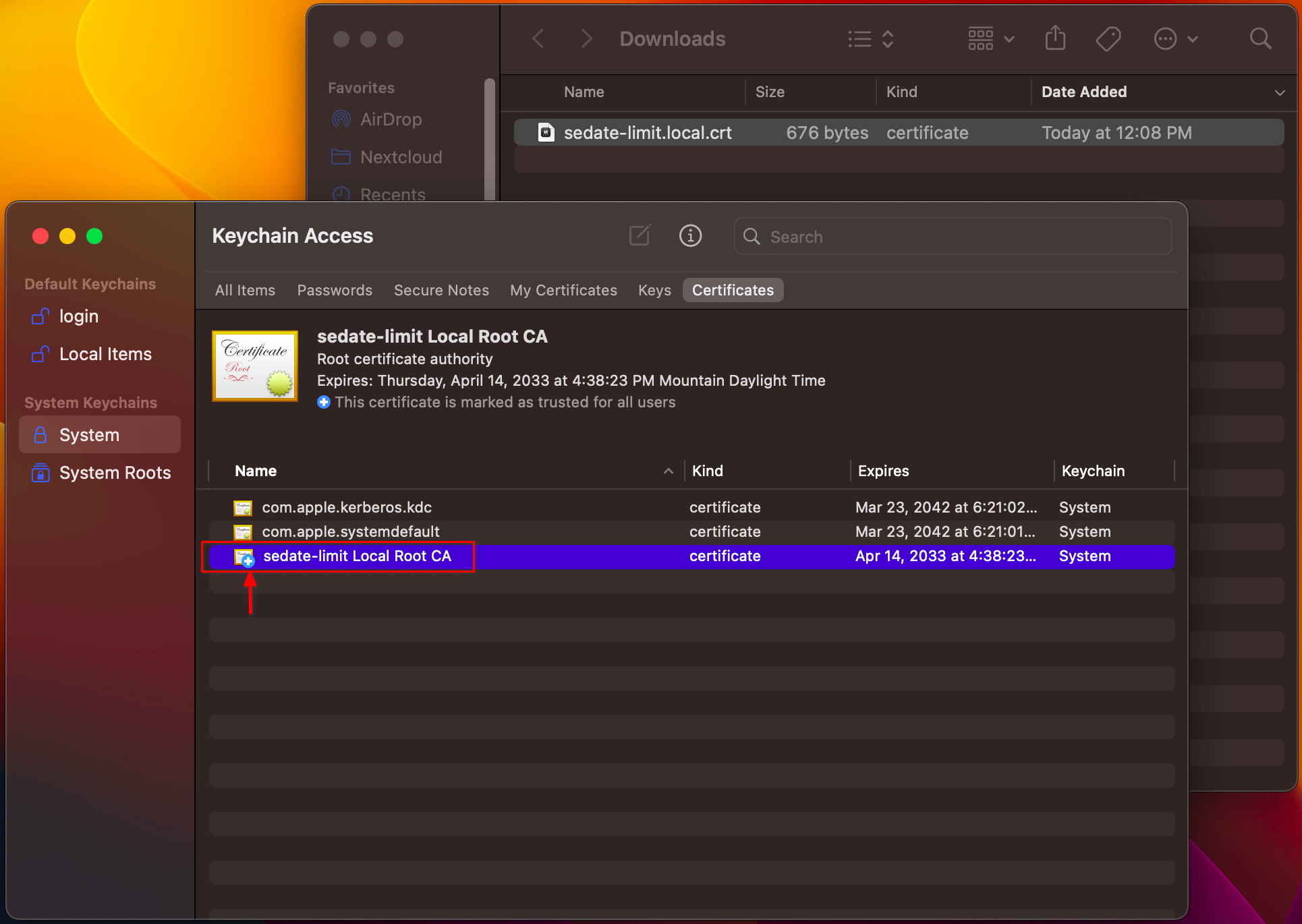Switch to the My Certificates tab
The width and height of the screenshot is (1302, 924).
pyautogui.click(x=563, y=290)
